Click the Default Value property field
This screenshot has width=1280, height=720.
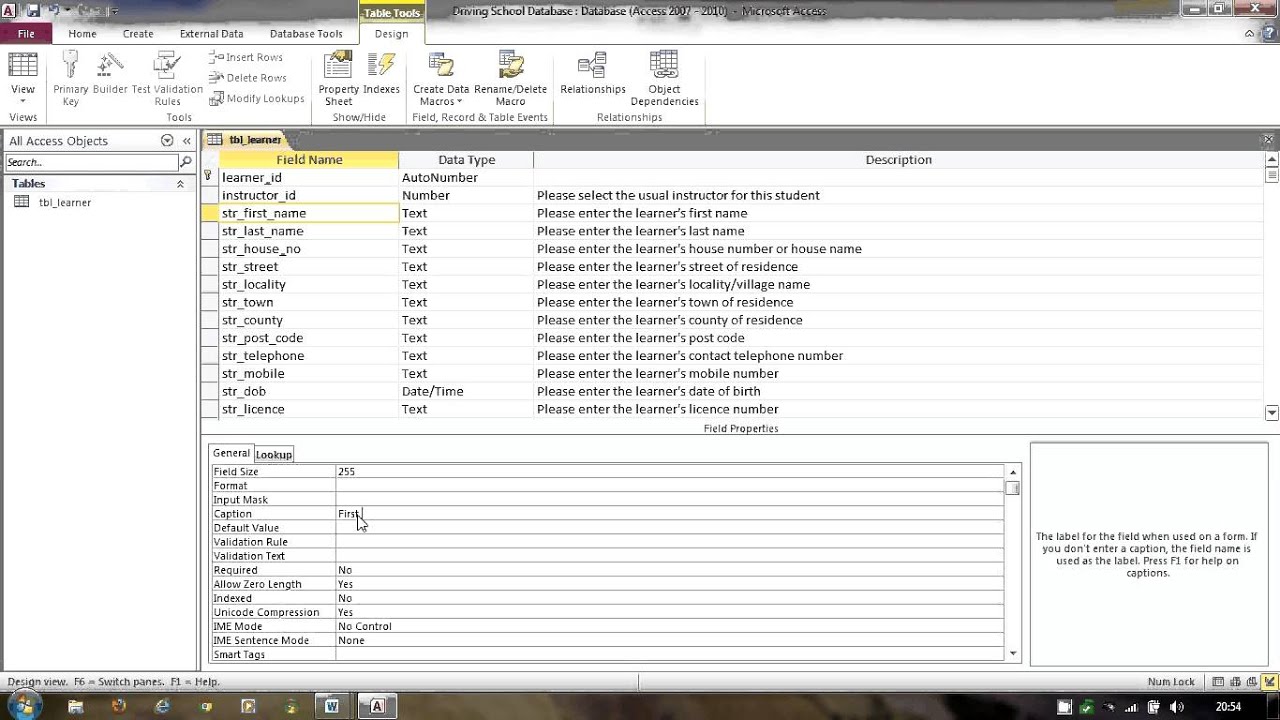pos(669,528)
